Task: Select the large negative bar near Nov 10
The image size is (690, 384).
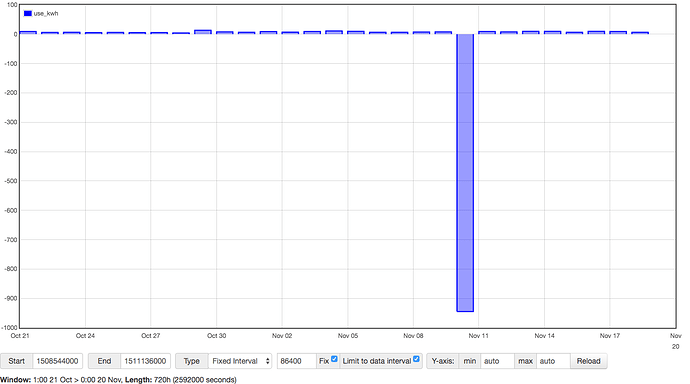Action: [x=465, y=173]
